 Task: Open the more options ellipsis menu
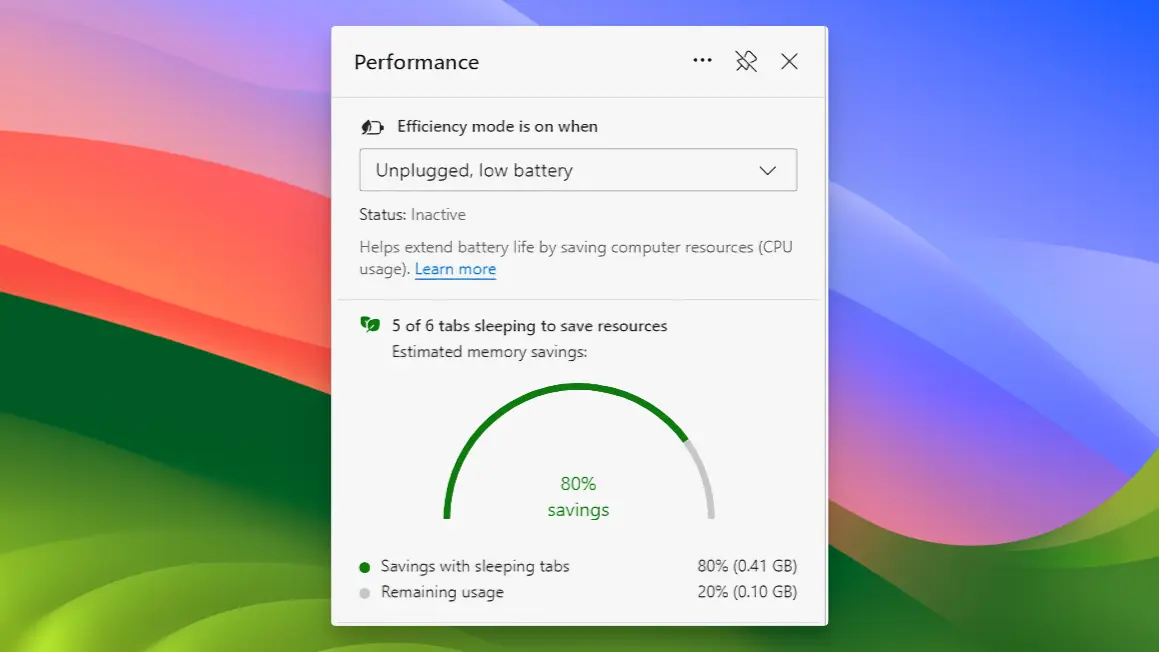point(702,60)
